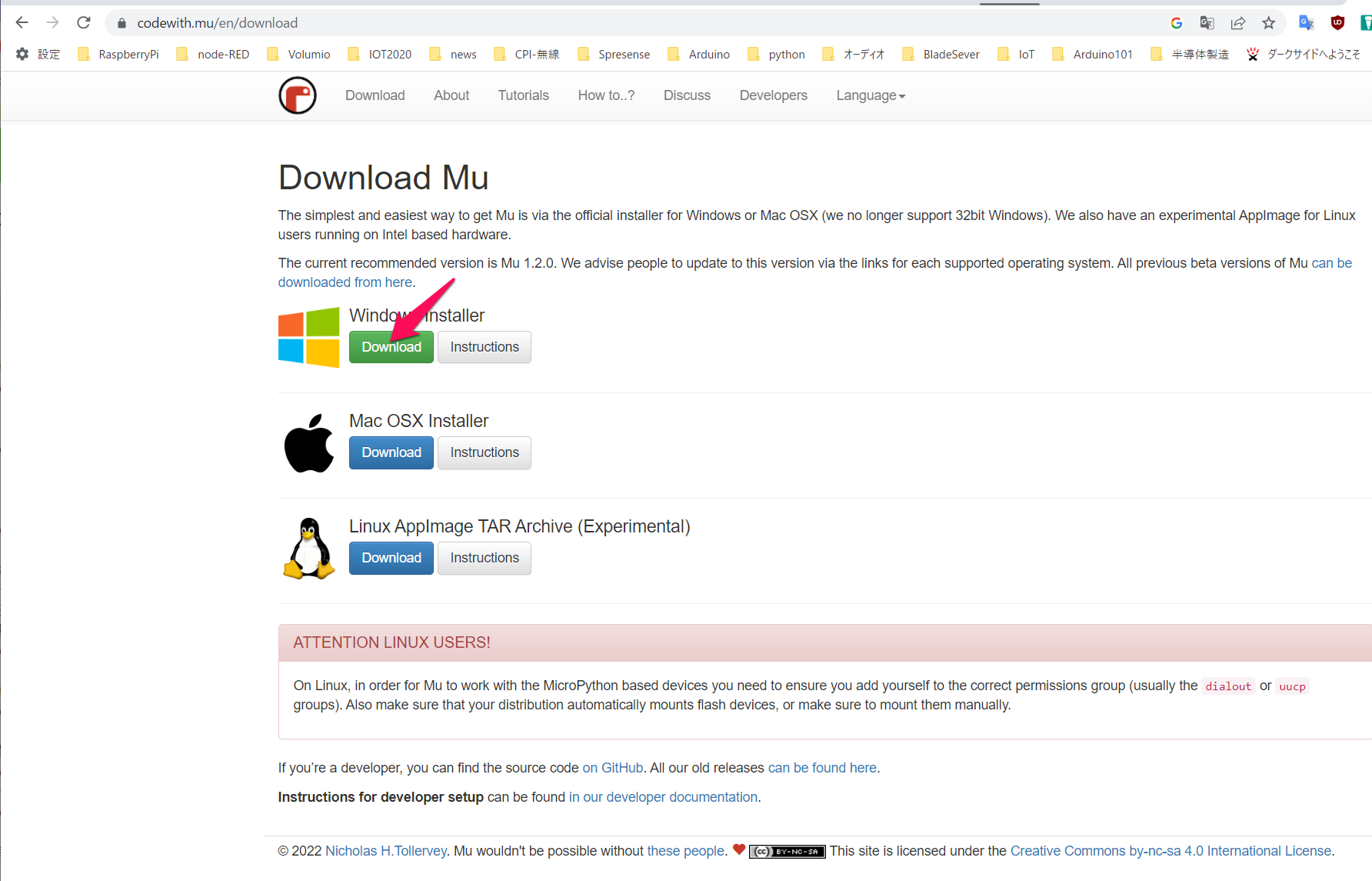Open the python bookmark folder
Viewport: 1372px width, 881px height.
[x=777, y=54]
